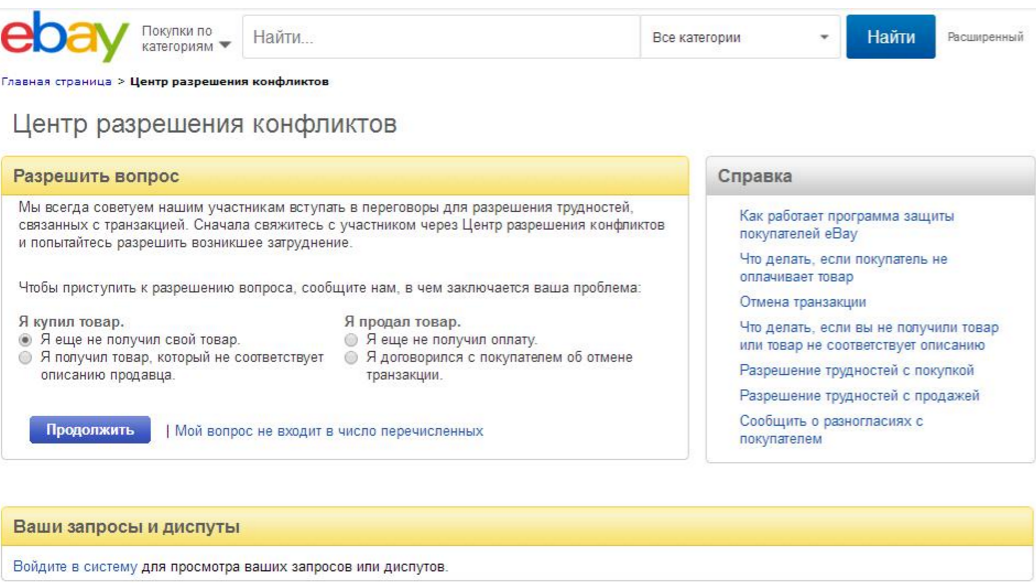This screenshot has height=583, width=1036.
Task: Open 'Что делать, если вы не получили товар'
Action: 869,336
